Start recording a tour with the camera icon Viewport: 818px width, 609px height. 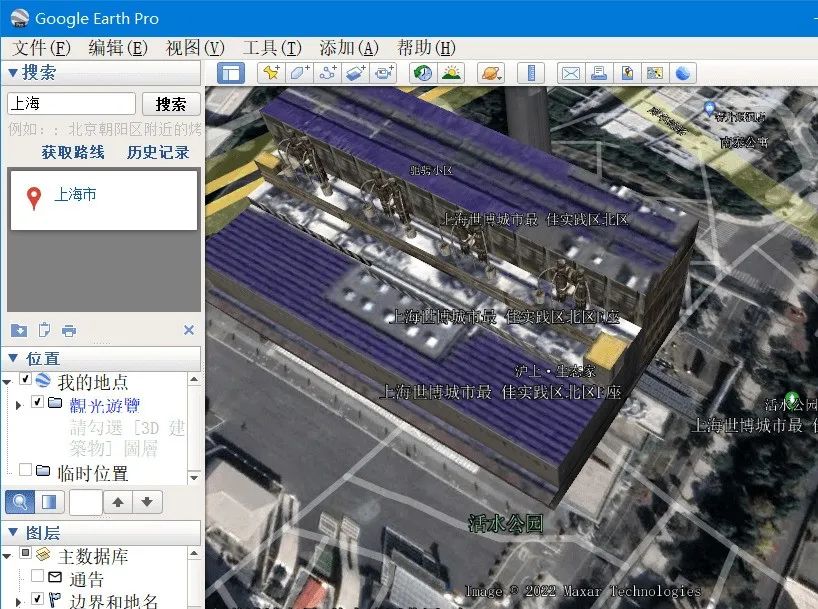coord(383,73)
